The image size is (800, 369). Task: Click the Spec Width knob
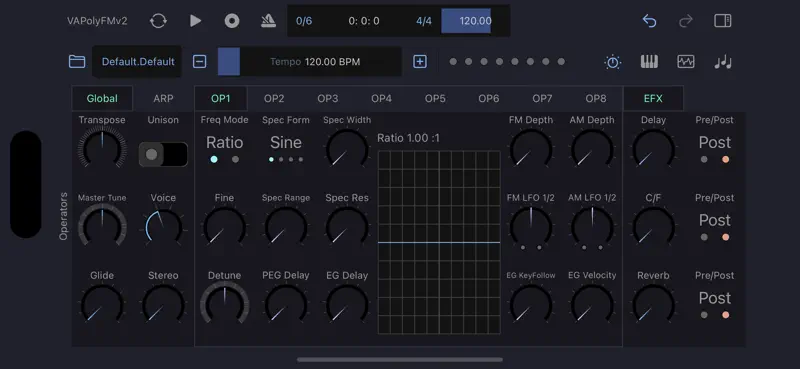pyautogui.click(x=347, y=148)
